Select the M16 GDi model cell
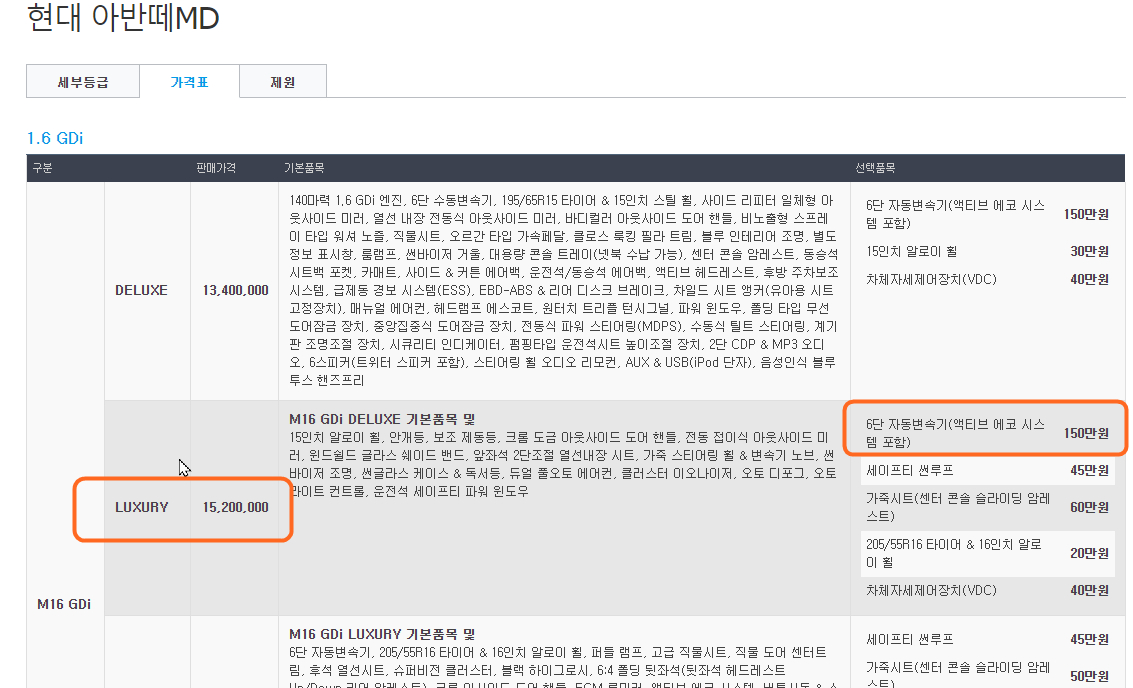This screenshot has height=688, width=1133. pos(64,604)
